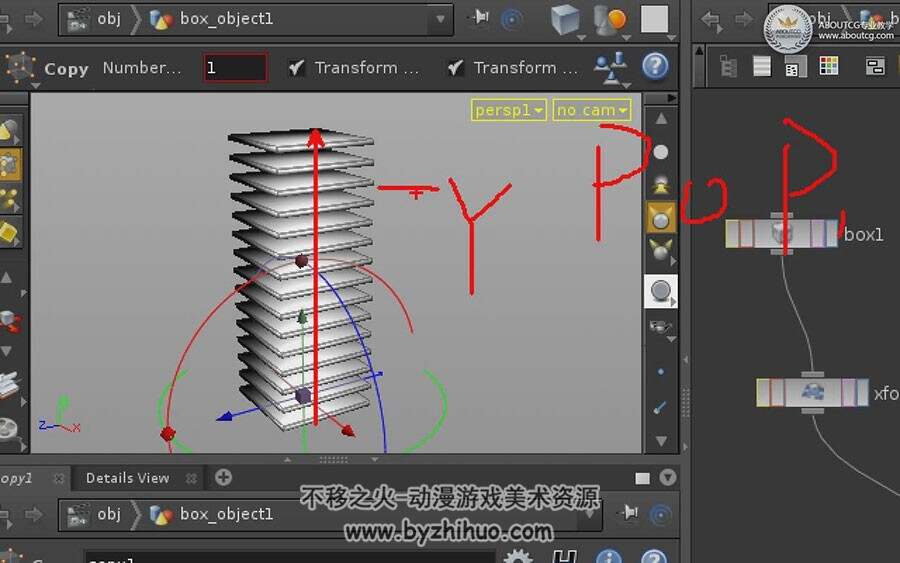This screenshot has width=900, height=563.
Task: Go forward in the viewport pane path bar
Action: point(34,19)
